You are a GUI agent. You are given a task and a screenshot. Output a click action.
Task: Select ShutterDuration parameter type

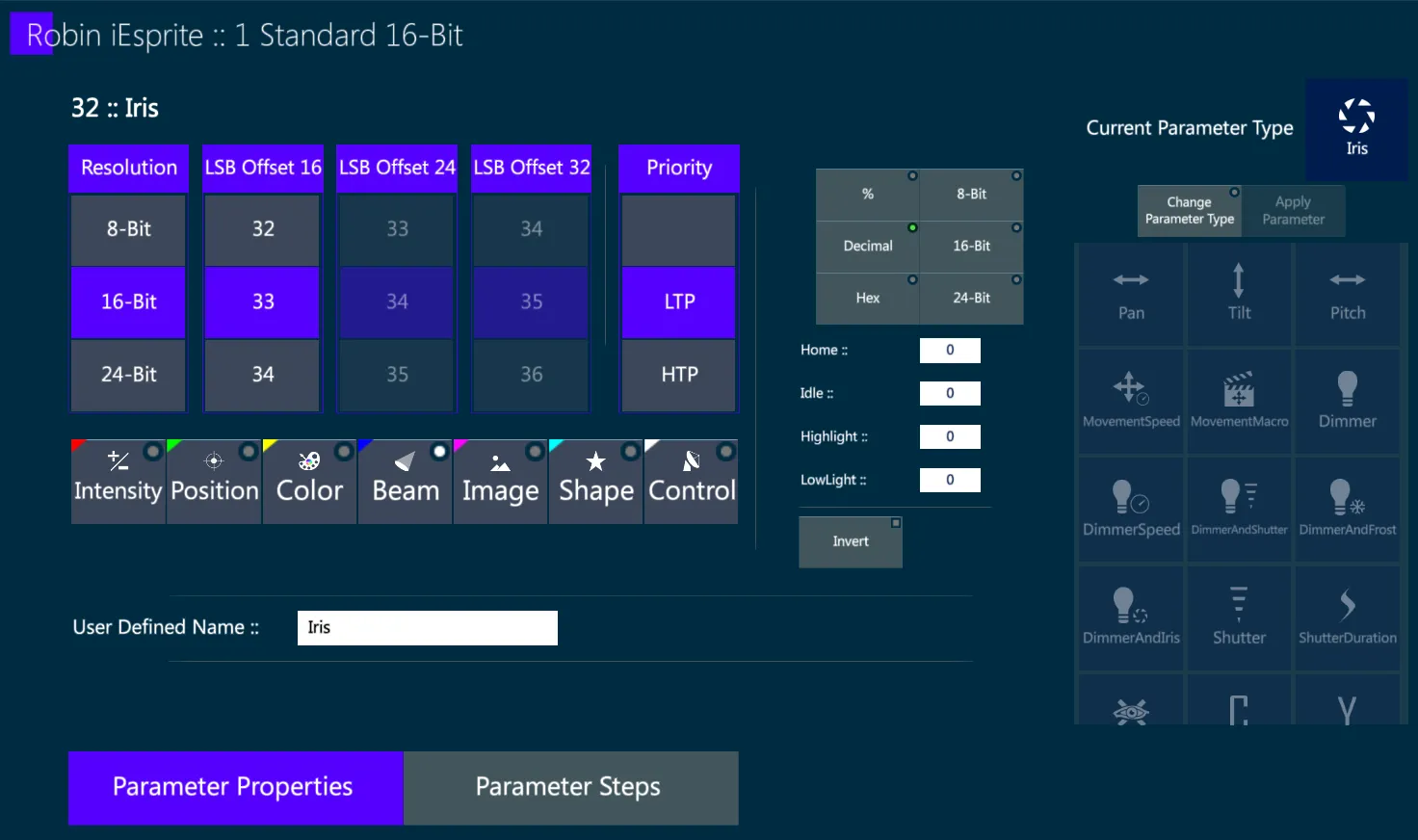pyautogui.click(x=1347, y=617)
